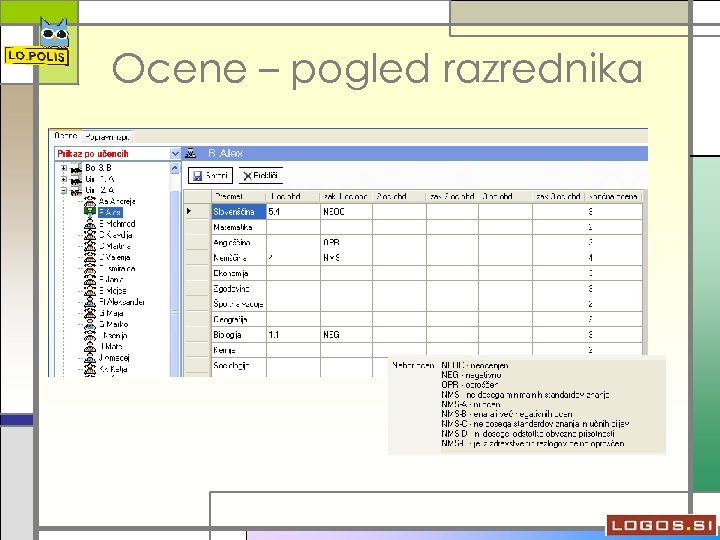Click the NEG cell in Biologija row

[x=346, y=335]
